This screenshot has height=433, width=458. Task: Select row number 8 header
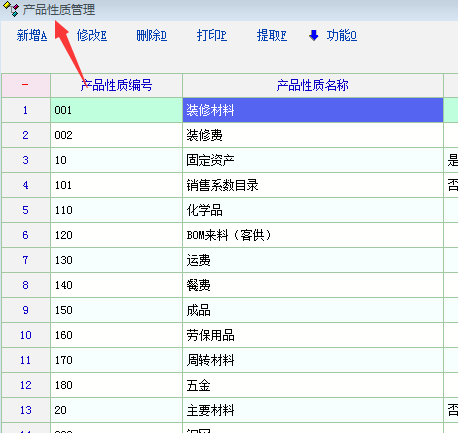click(x=26, y=285)
